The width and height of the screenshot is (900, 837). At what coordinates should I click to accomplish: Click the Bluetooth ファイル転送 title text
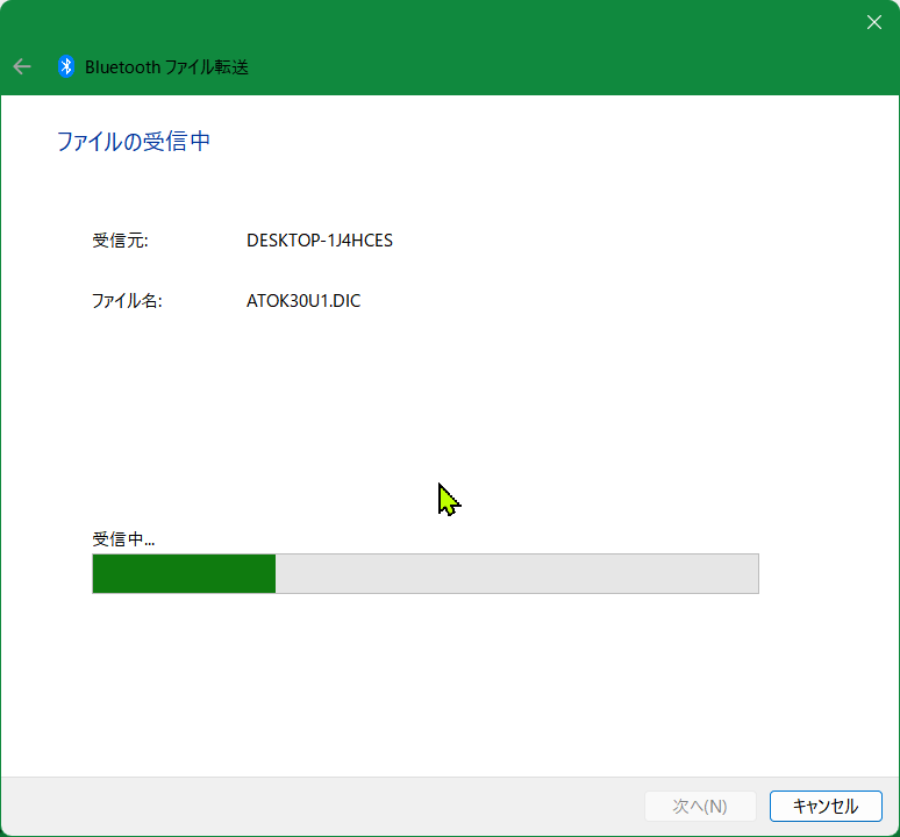(166, 67)
